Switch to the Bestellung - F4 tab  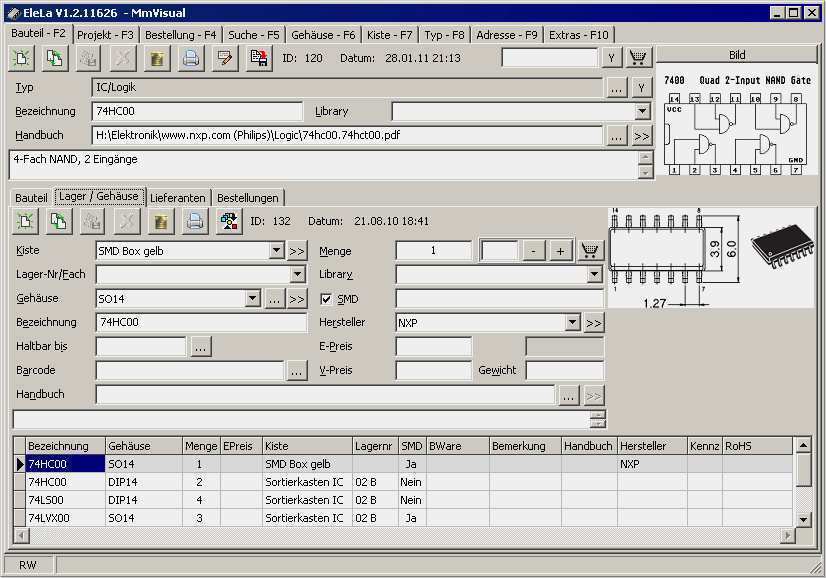tap(180, 34)
